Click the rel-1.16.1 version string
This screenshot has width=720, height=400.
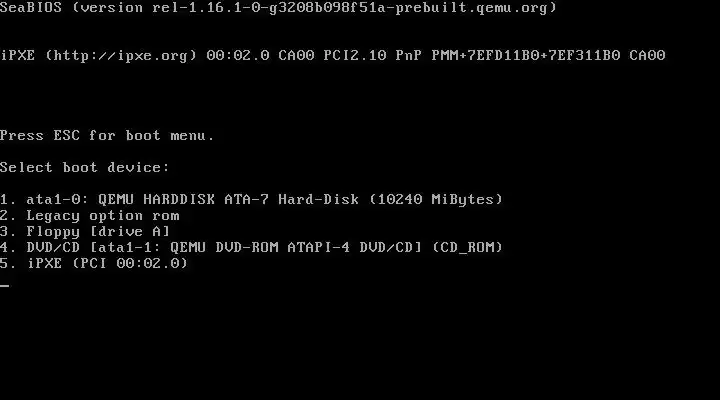[x=197, y=8]
